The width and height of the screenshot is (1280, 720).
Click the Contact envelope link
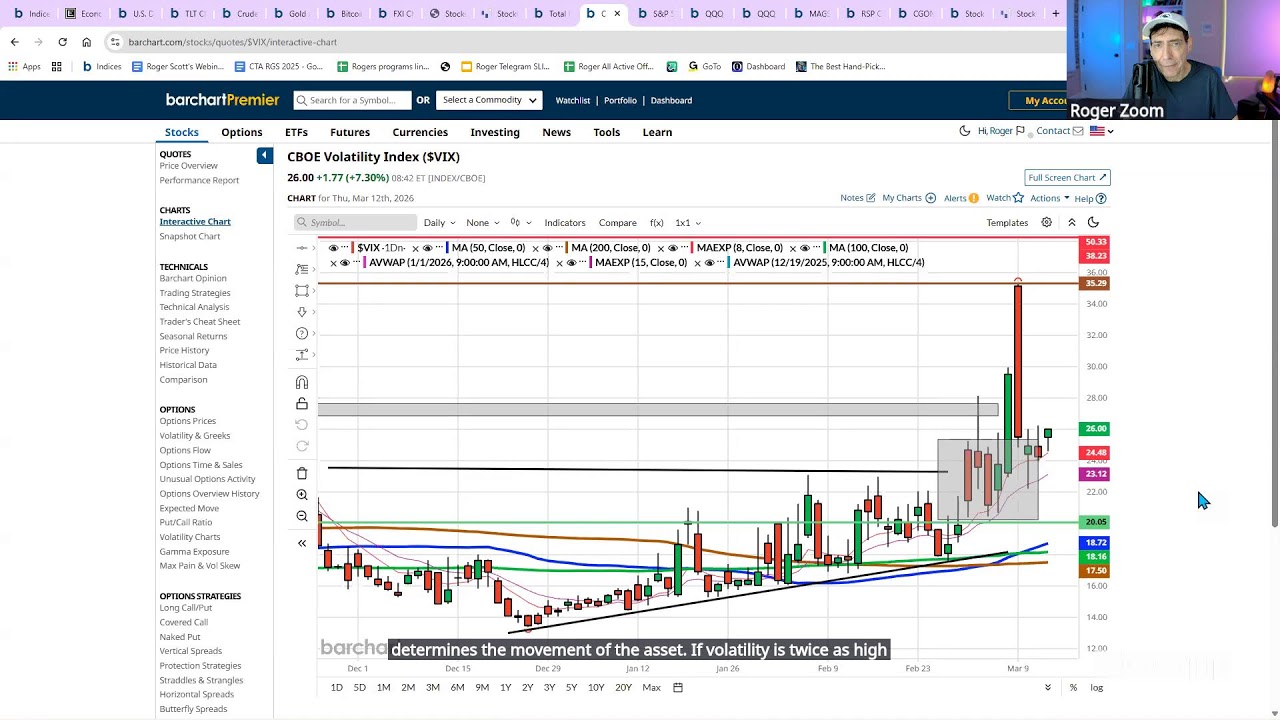[x=1059, y=131]
